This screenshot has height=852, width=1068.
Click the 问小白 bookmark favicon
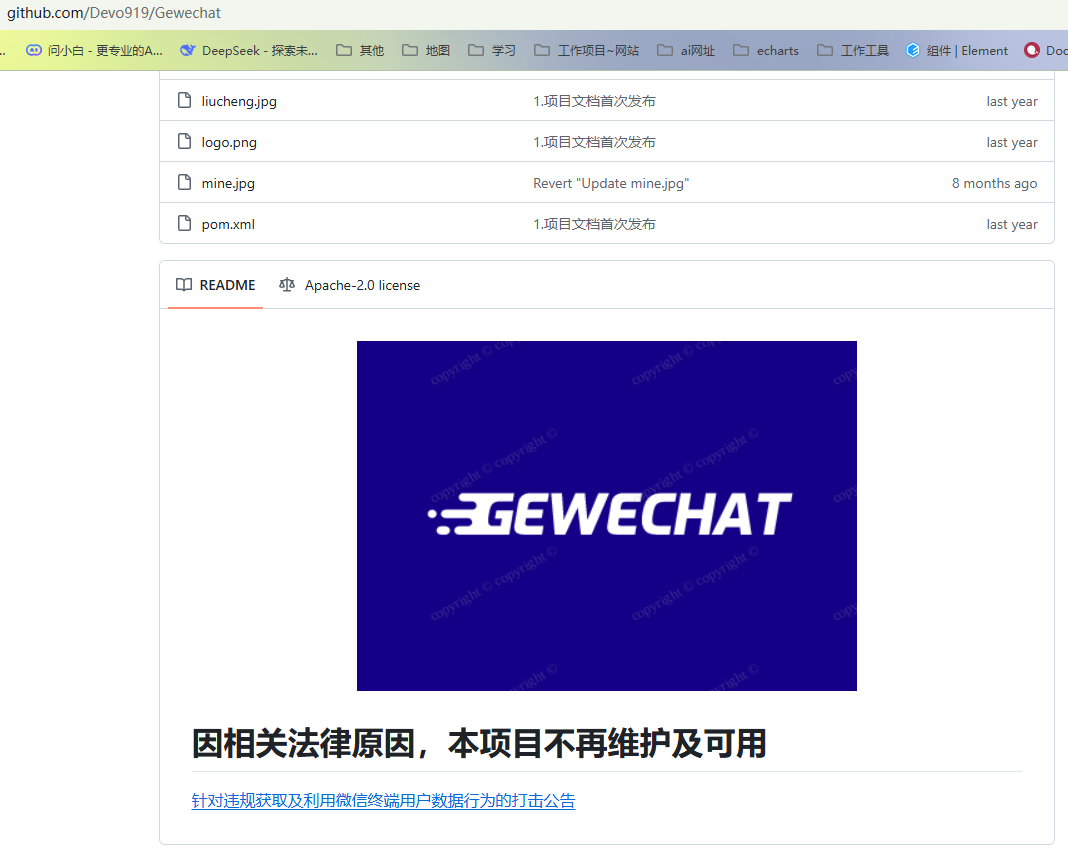click(x=33, y=50)
